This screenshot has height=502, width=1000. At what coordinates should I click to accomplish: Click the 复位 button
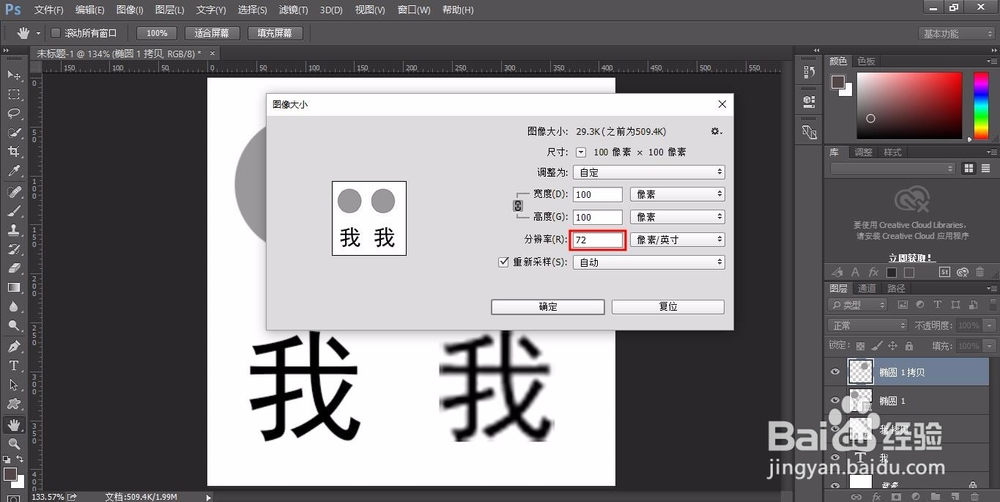pyautogui.click(x=668, y=307)
